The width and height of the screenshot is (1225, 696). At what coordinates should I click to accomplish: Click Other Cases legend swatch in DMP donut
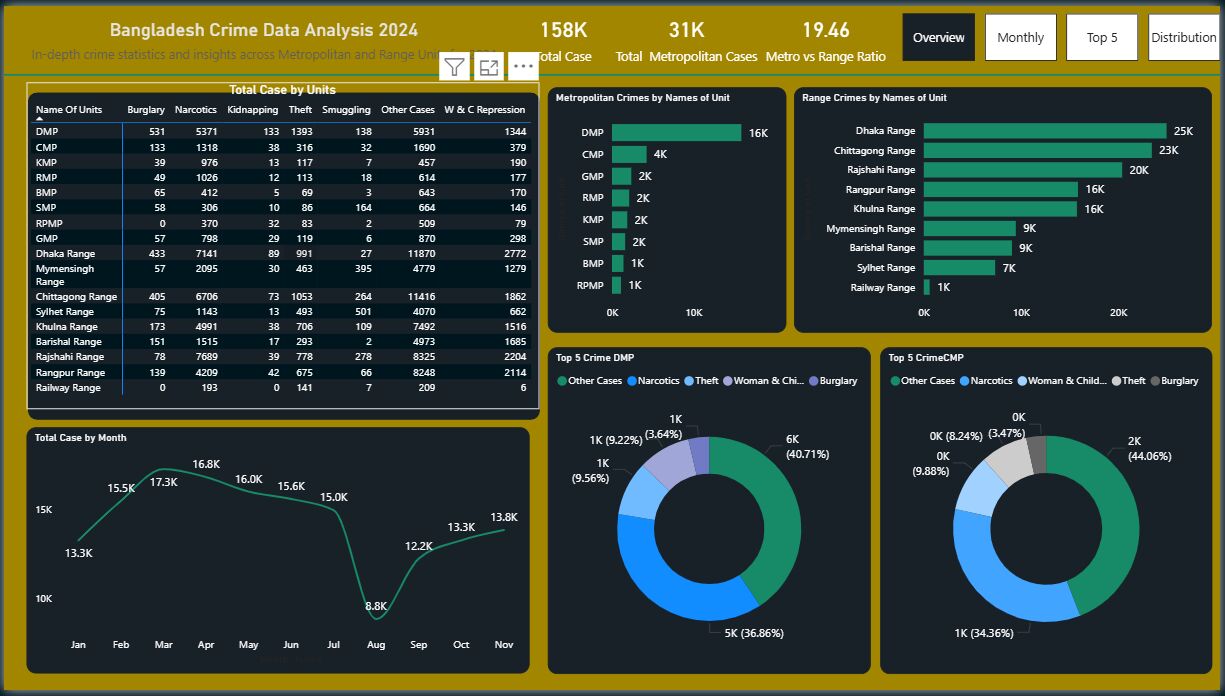point(562,381)
